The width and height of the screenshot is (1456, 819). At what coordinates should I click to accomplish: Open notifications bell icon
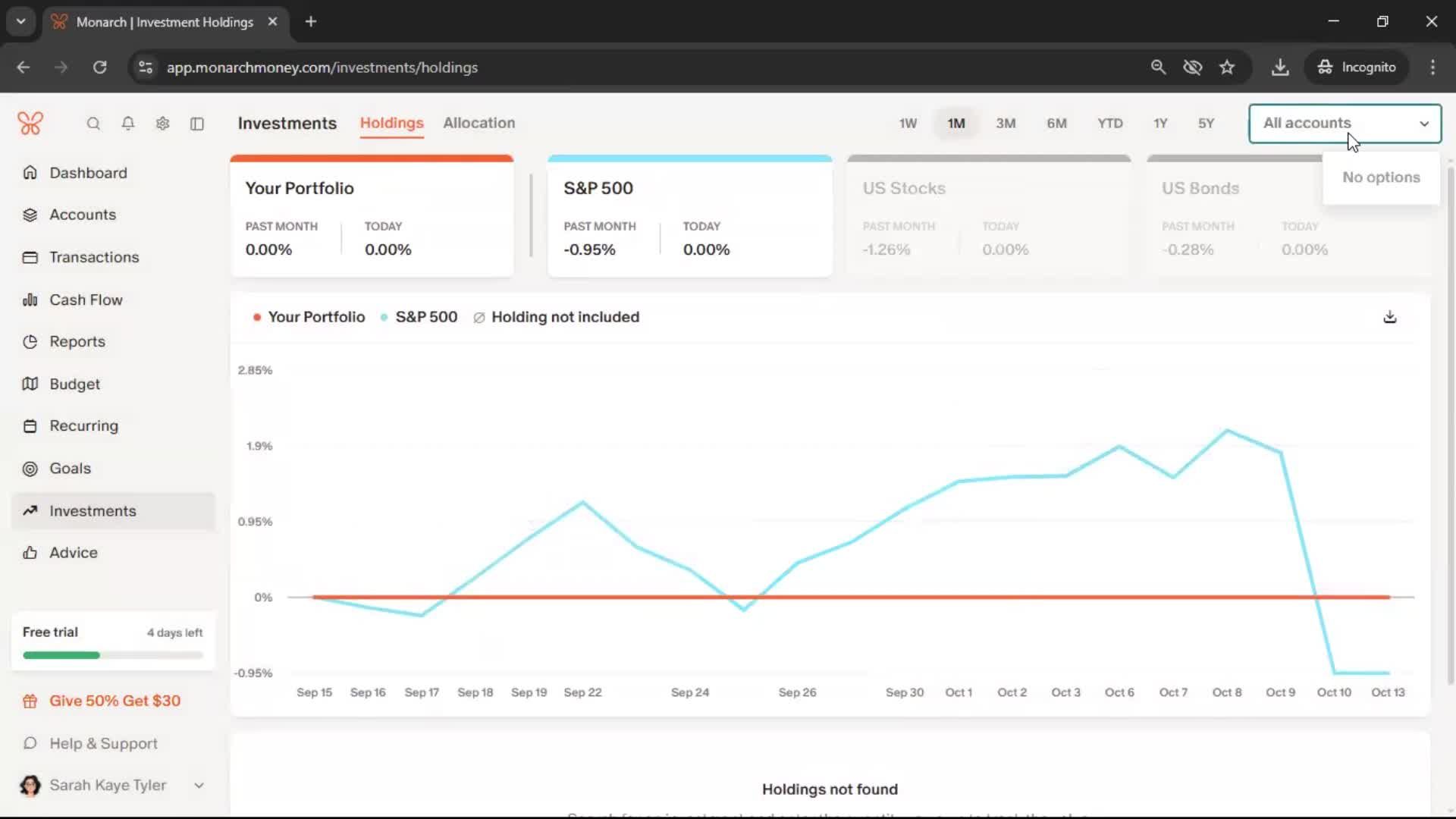pyautogui.click(x=128, y=124)
